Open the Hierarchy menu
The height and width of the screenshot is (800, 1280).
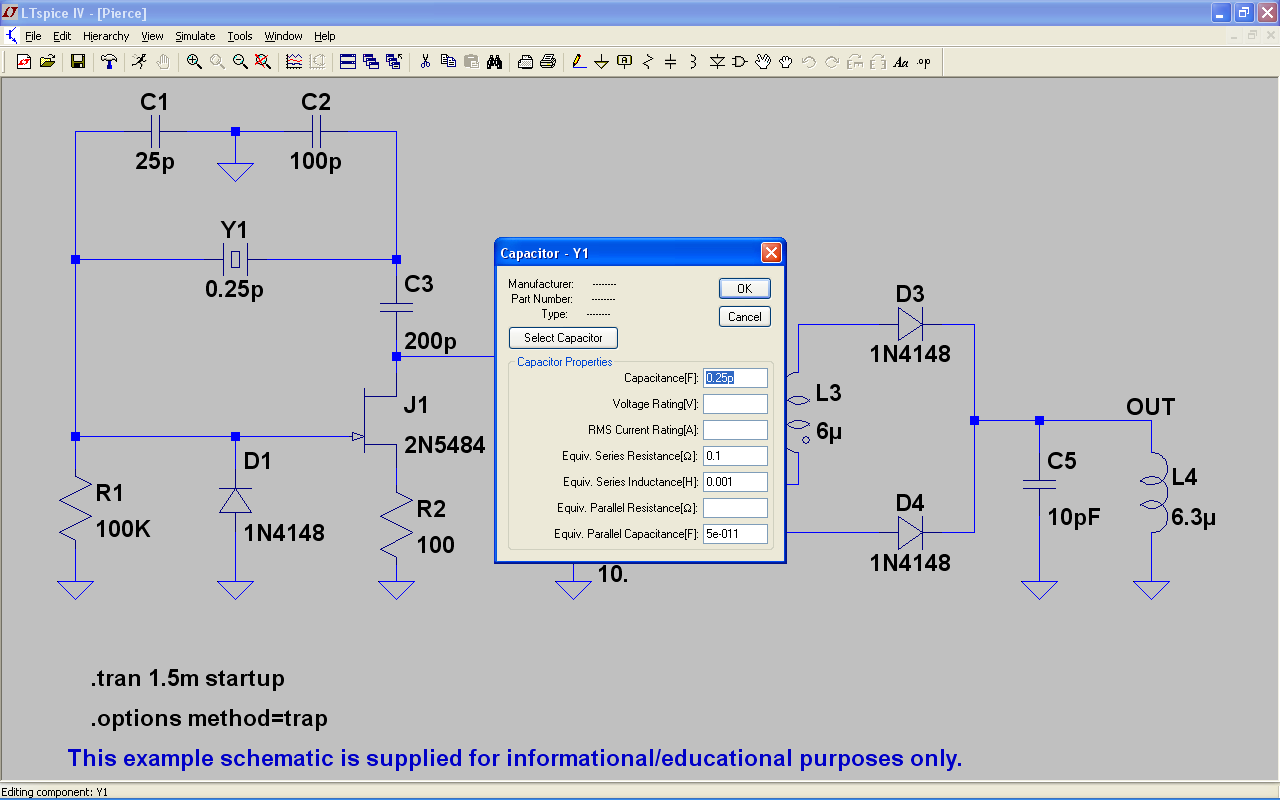106,36
